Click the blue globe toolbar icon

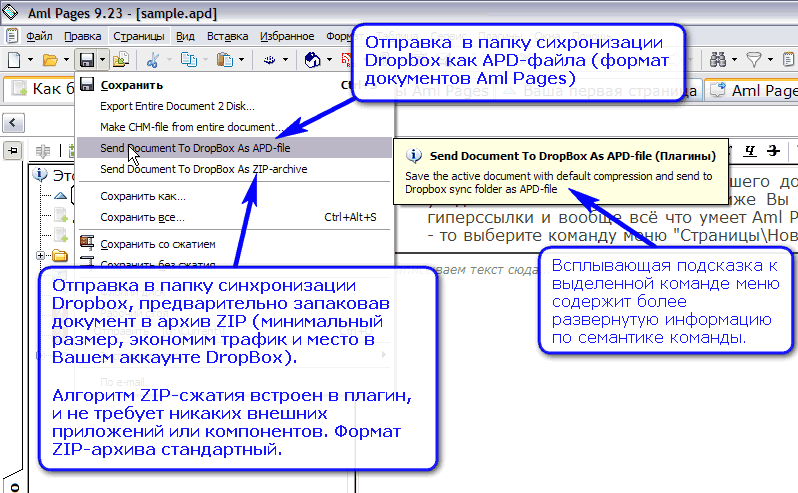[x=312, y=60]
